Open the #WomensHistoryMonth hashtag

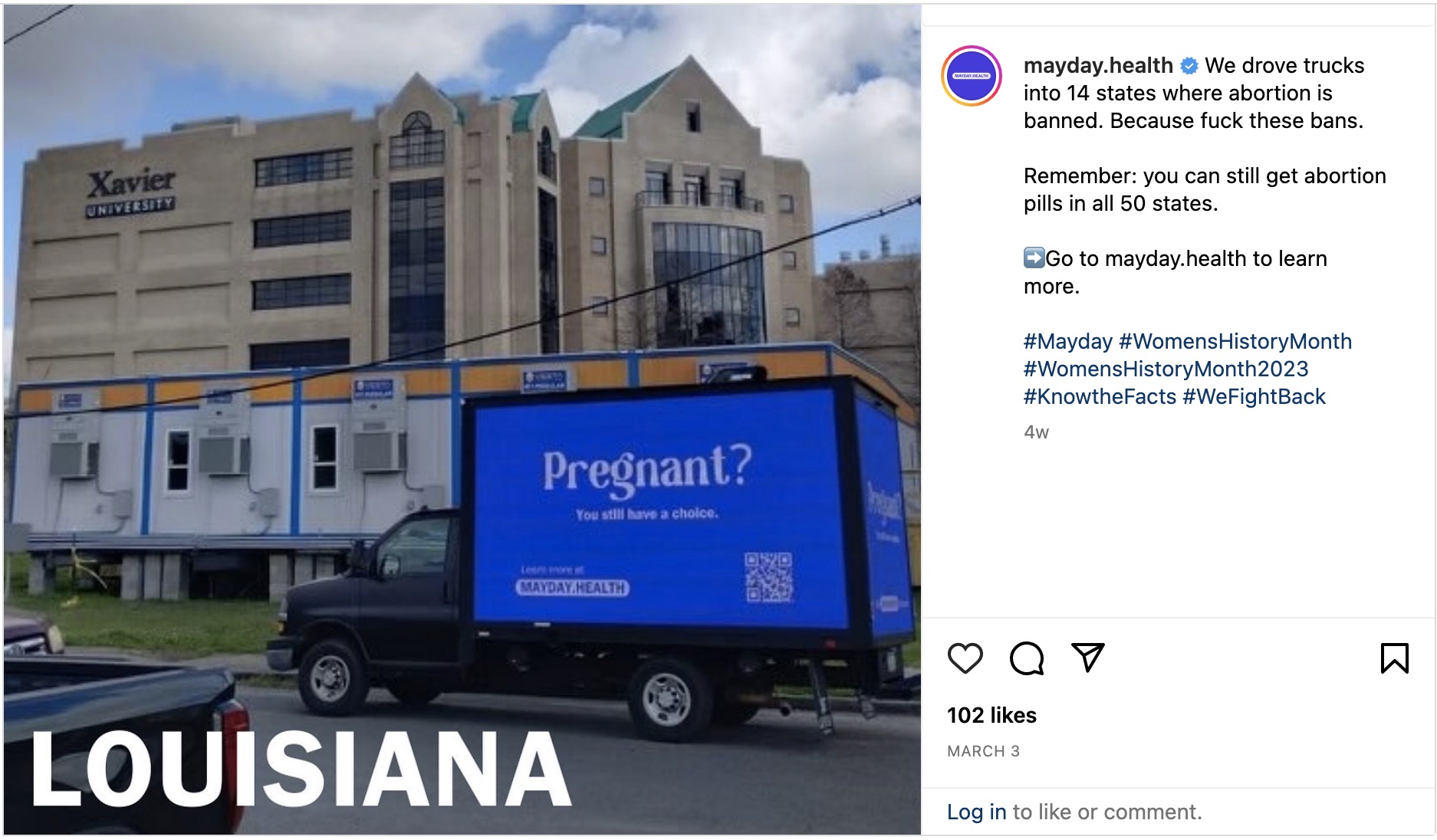[1235, 342]
